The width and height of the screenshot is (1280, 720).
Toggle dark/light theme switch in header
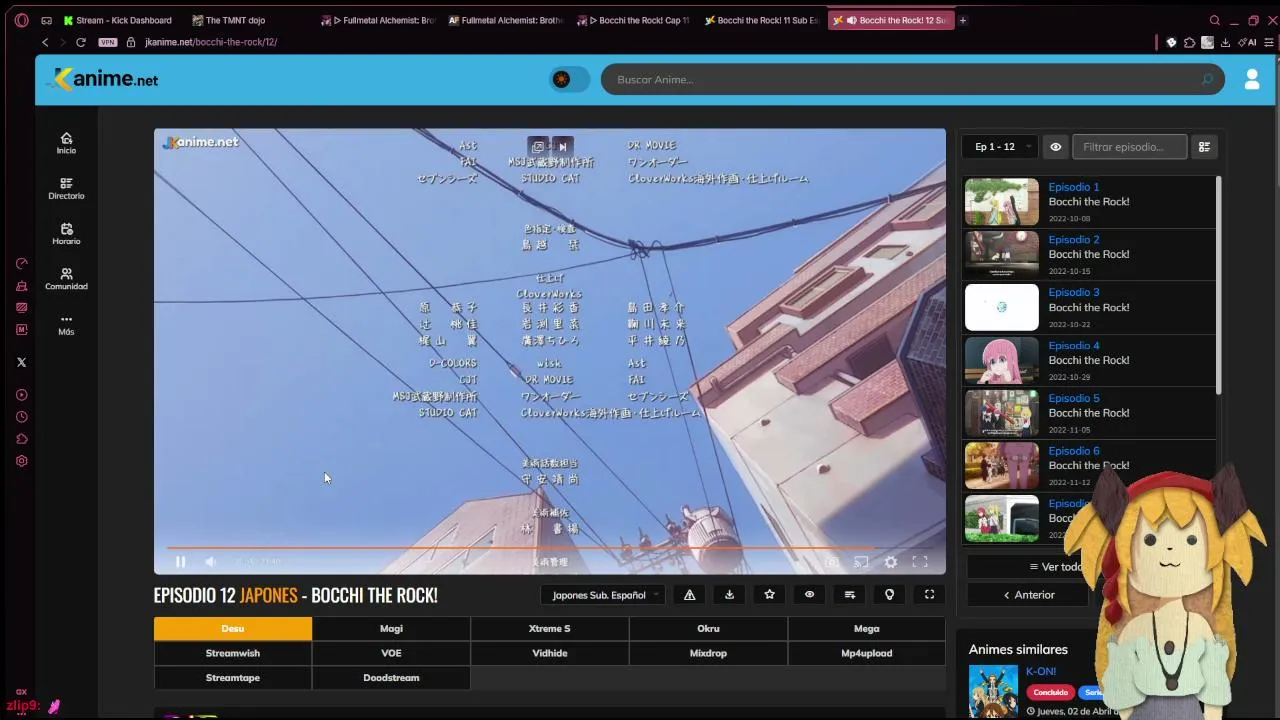(x=569, y=79)
